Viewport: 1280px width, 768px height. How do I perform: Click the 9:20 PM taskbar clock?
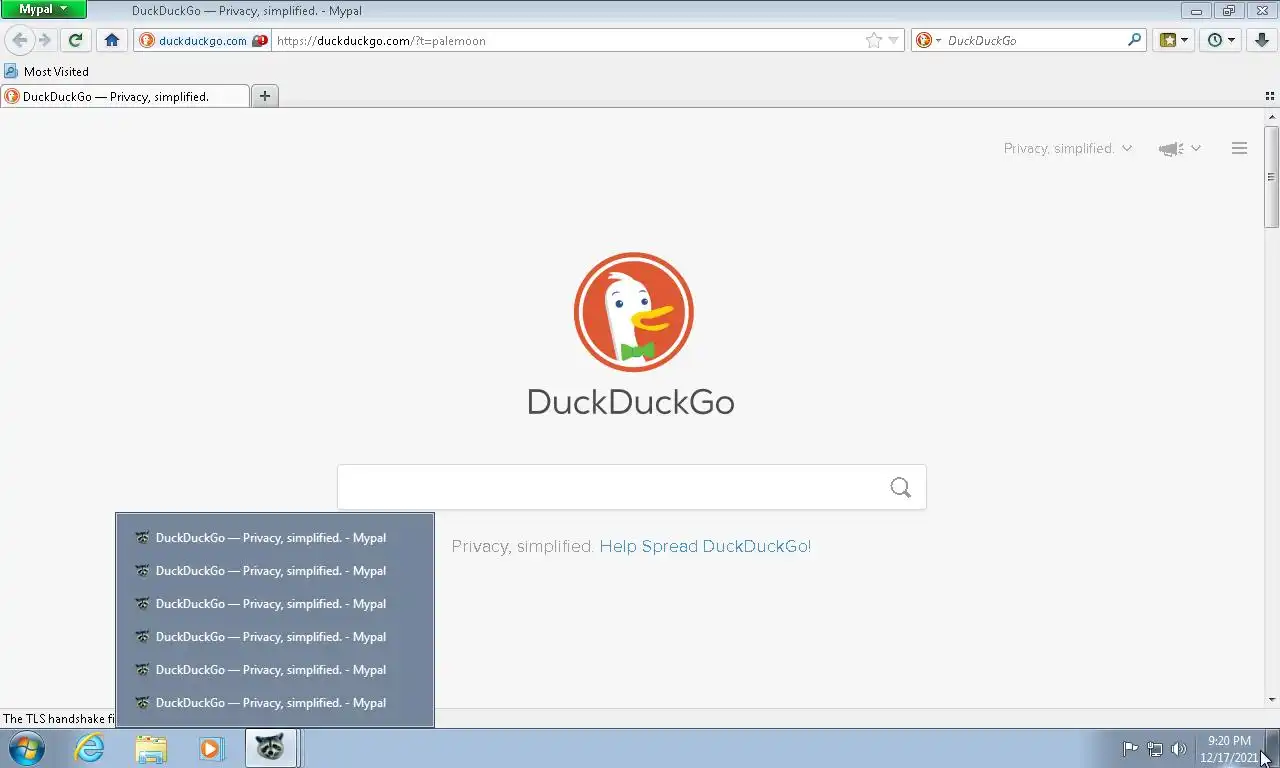(x=1229, y=749)
